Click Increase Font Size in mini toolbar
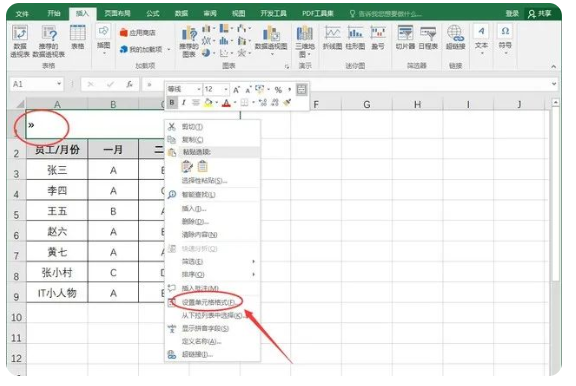The image size is (576, 386). [236, 89]
